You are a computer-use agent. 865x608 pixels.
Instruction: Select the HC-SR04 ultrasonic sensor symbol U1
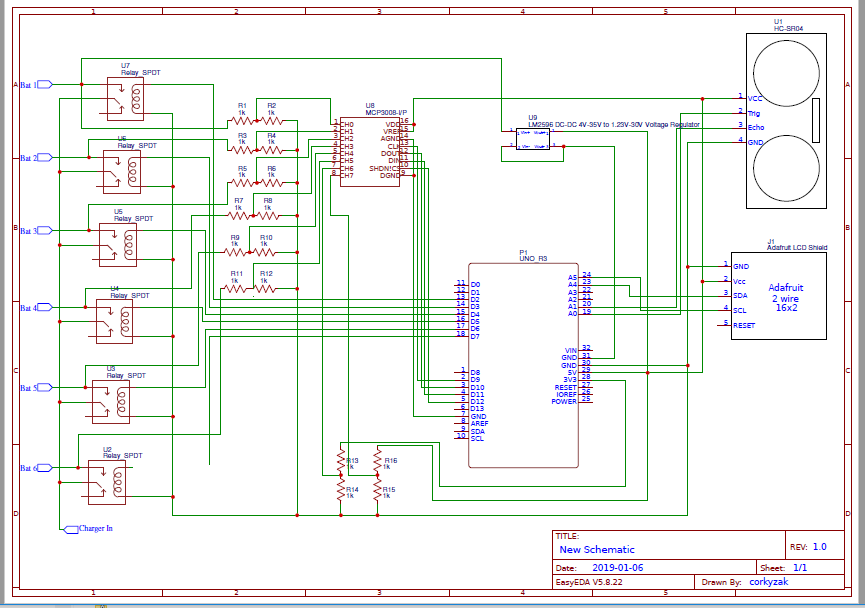click(x=785, y=120)
